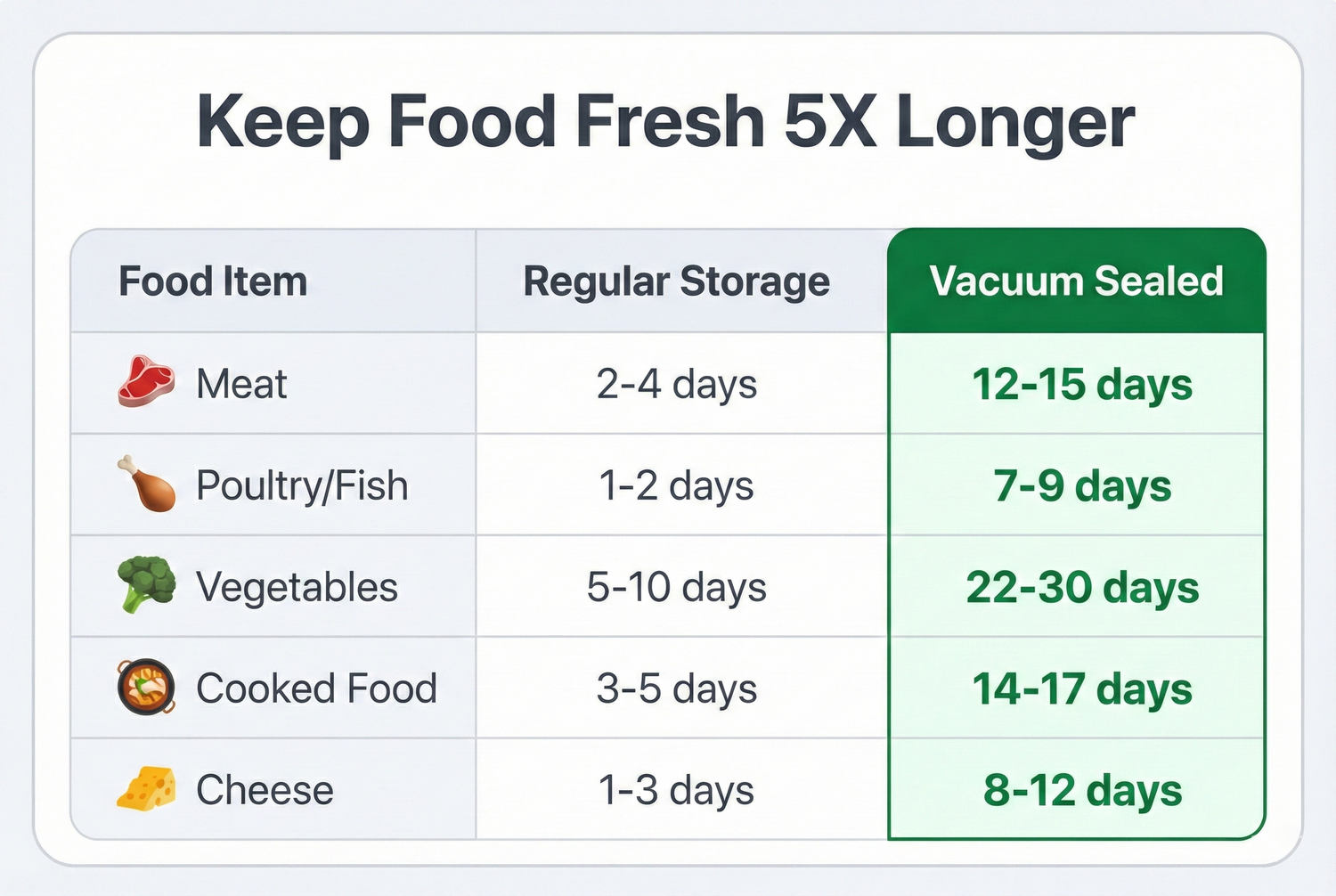Select the Vacuum Sealed column header

[x=1076, y=281]
